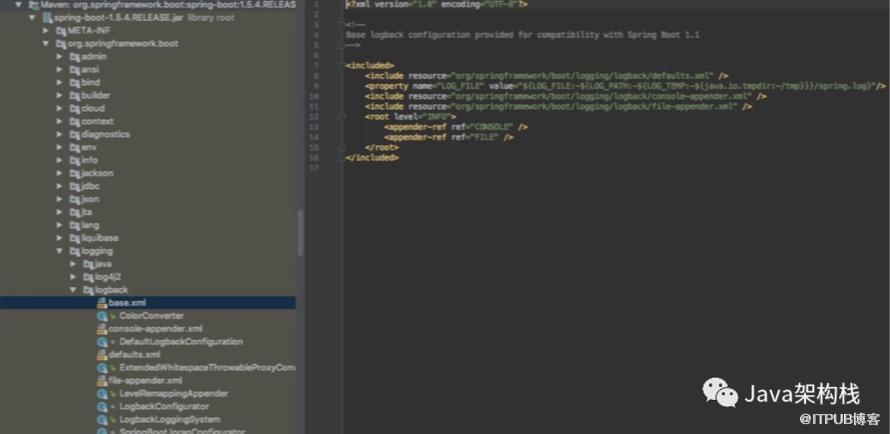The width and height of the screenshot is (890, 434).
Task: Click the logback package folder icon
Action: pyautogui.click(x=88, y=290)
